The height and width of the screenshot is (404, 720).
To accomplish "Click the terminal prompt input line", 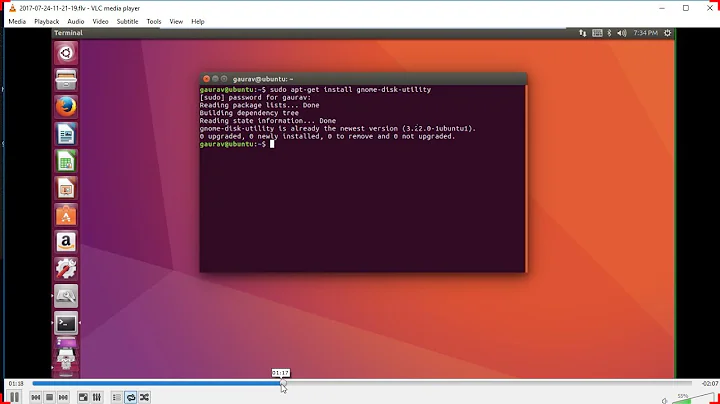I will 237,144.
